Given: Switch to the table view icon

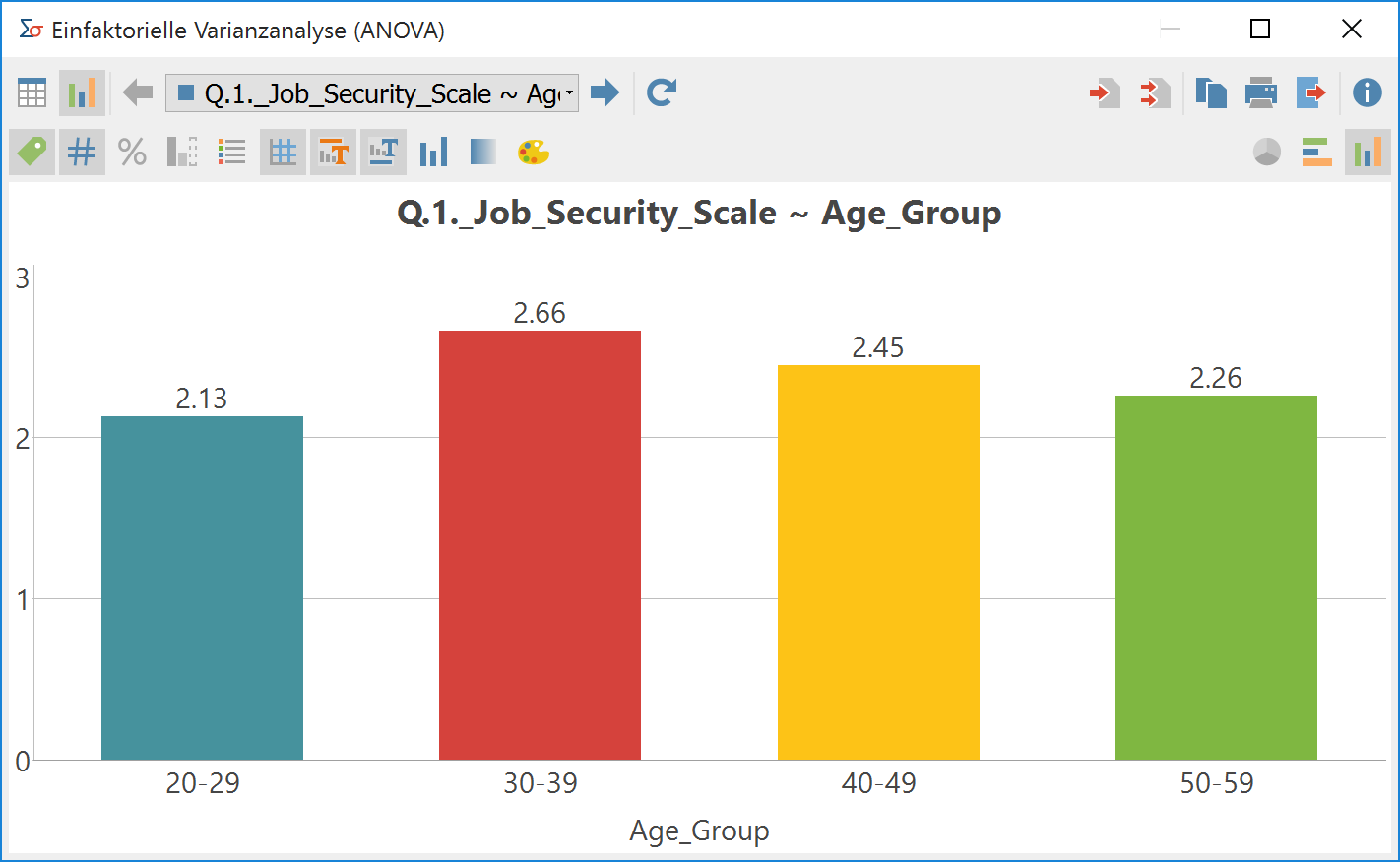Looking at the screenshot, I should coord(32,93).
